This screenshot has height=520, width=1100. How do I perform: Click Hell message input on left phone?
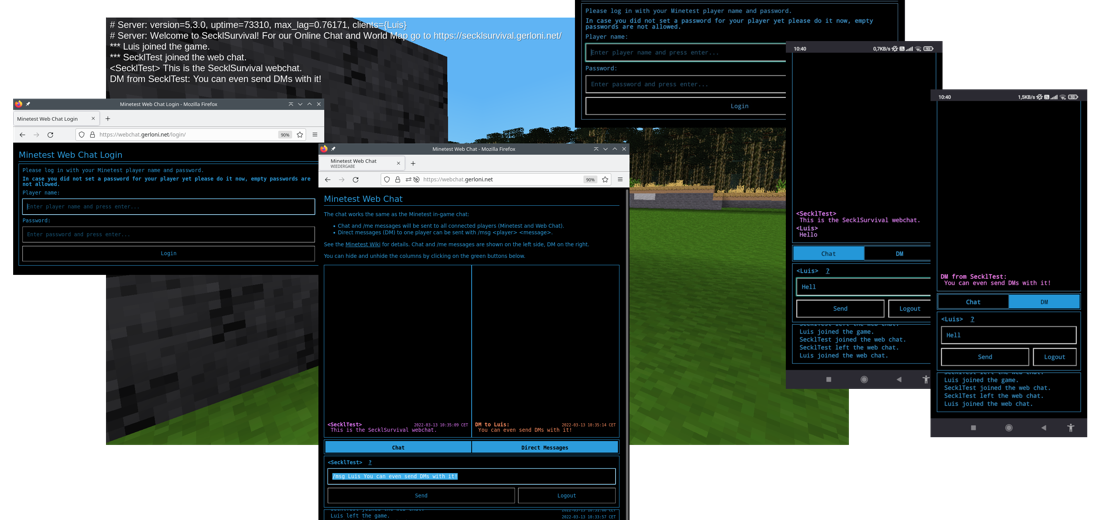click(864, 286)
